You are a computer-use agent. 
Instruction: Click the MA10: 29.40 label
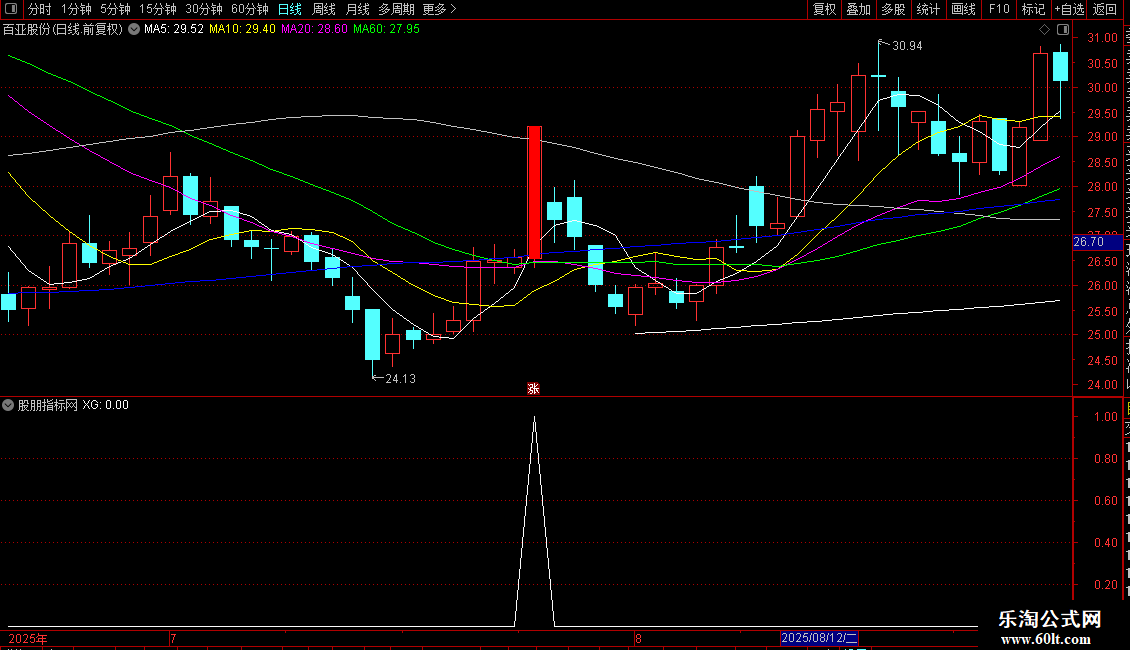click(242, 29)
